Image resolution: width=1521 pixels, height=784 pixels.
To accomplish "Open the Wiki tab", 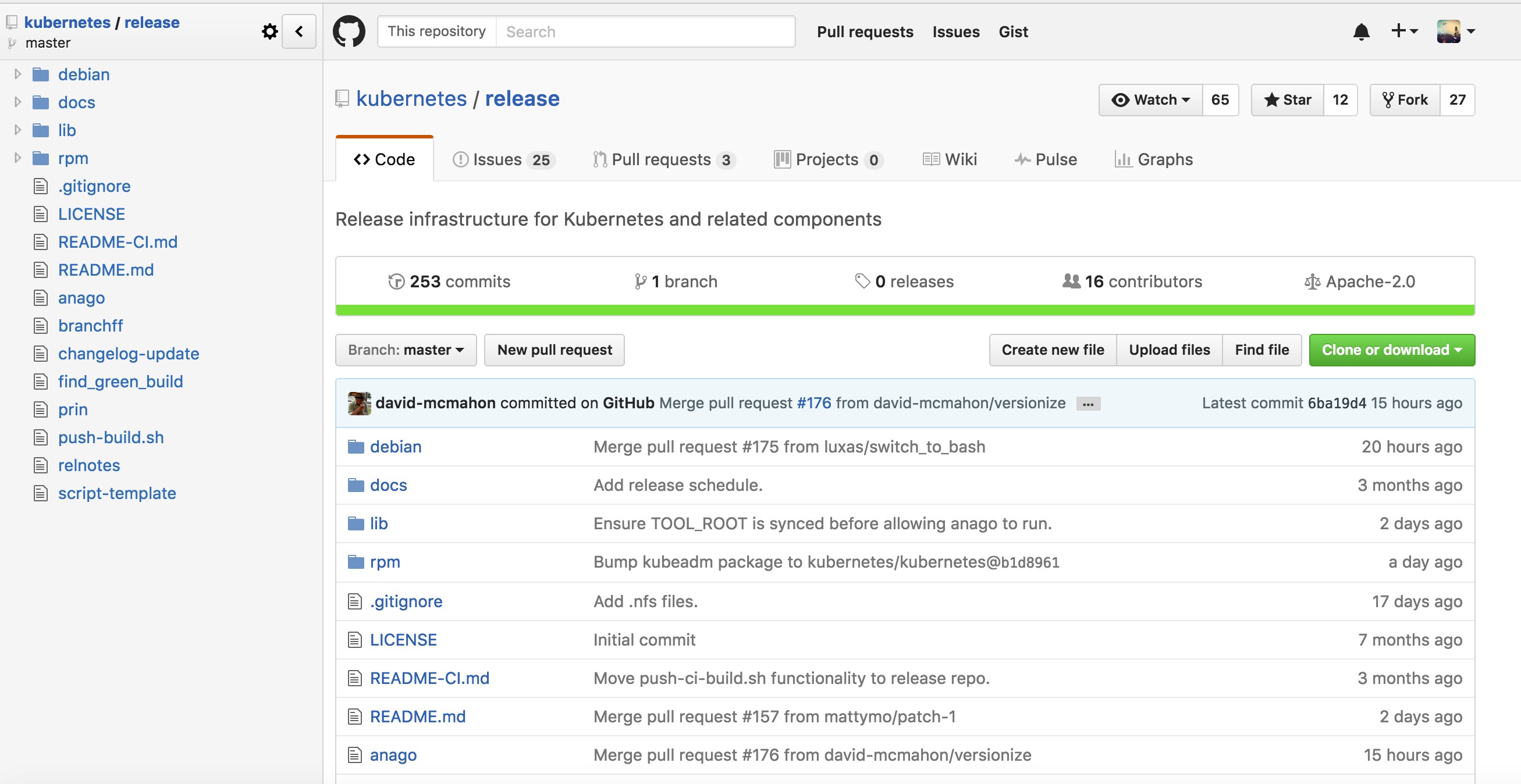I will pos(950,159).
